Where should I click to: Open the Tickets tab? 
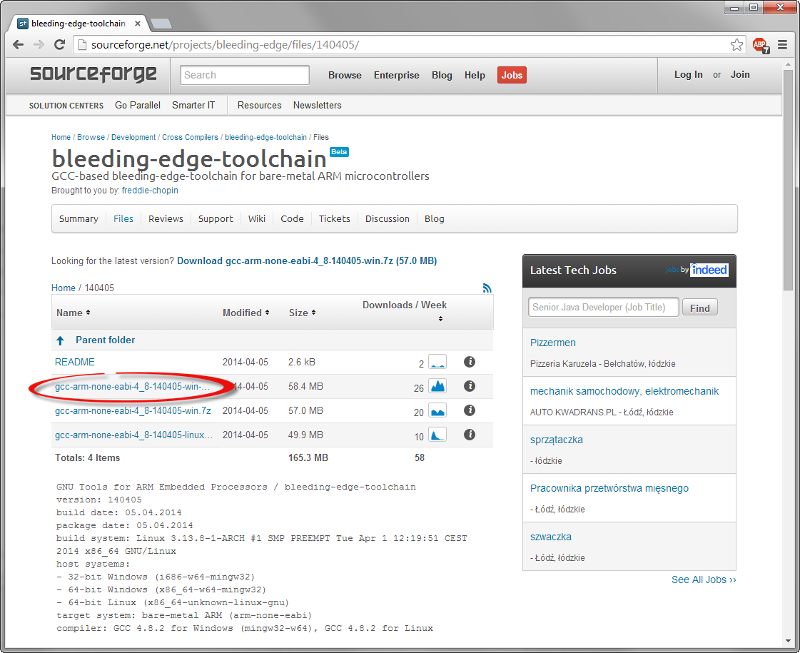(335, 219)
